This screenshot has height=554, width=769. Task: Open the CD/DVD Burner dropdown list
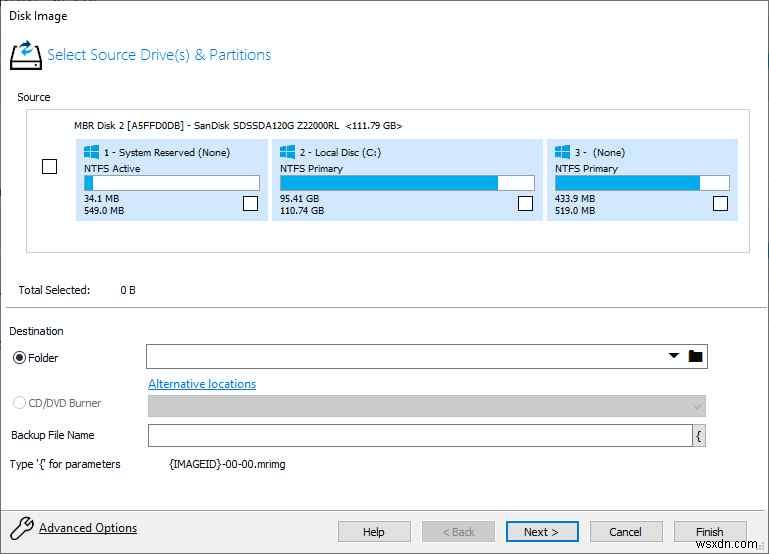click(x=696, y=405)
